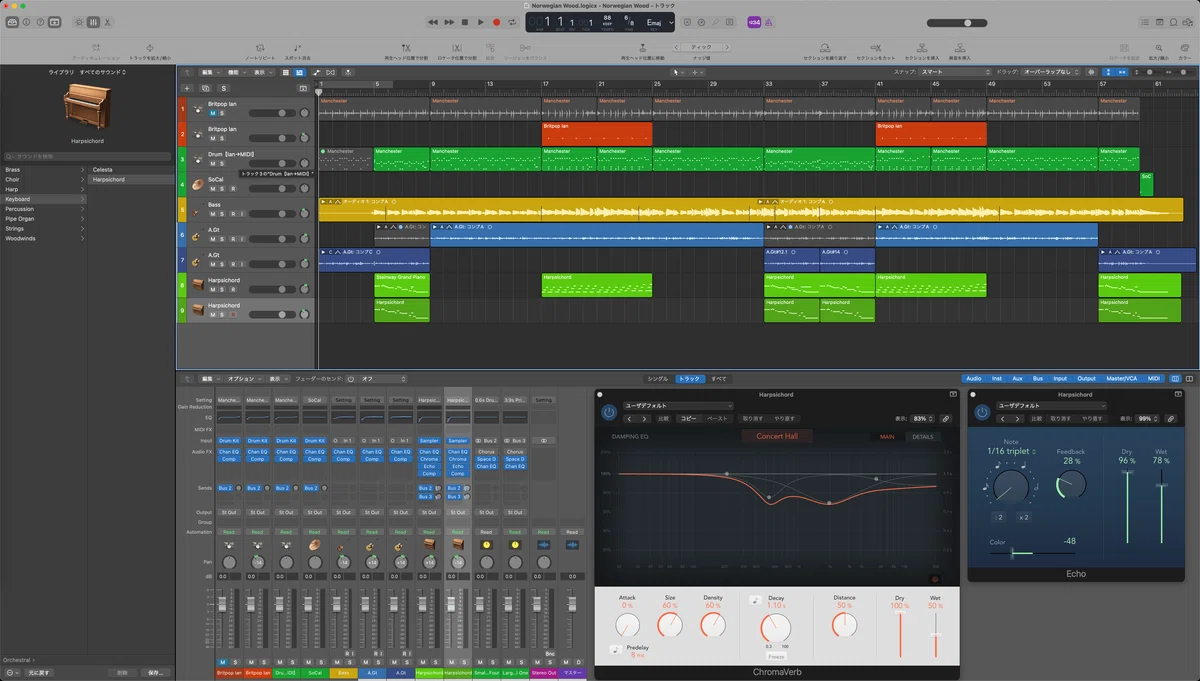Open Echo Note 1/16 triplet dropdown

click(x=1012, y=451)
